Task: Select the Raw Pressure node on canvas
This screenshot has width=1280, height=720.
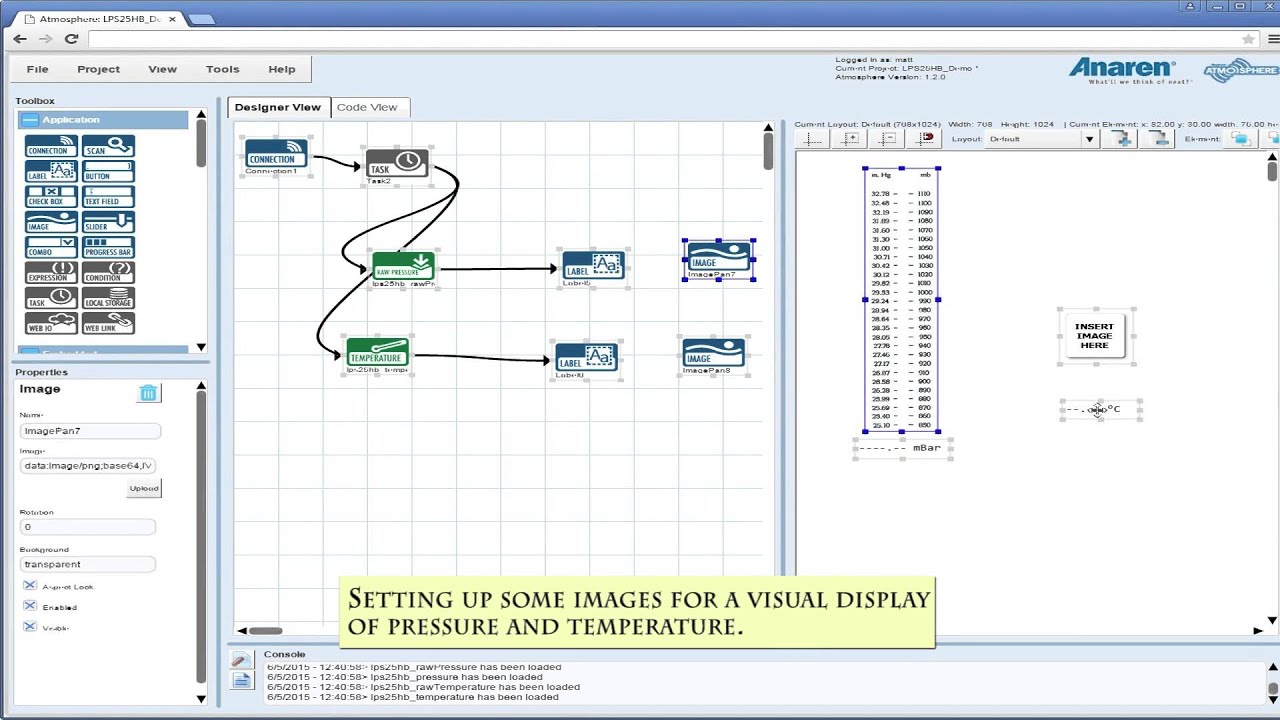Action: pyautogui.click(x=403, y=268)
